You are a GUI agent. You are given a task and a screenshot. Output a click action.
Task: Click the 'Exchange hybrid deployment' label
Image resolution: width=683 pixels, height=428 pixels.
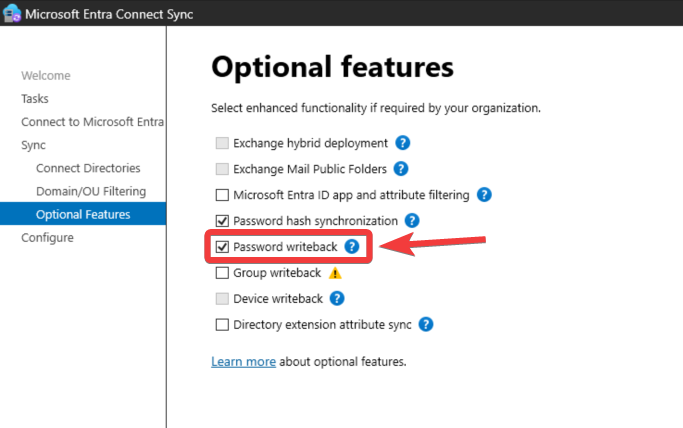coord(310,143)
